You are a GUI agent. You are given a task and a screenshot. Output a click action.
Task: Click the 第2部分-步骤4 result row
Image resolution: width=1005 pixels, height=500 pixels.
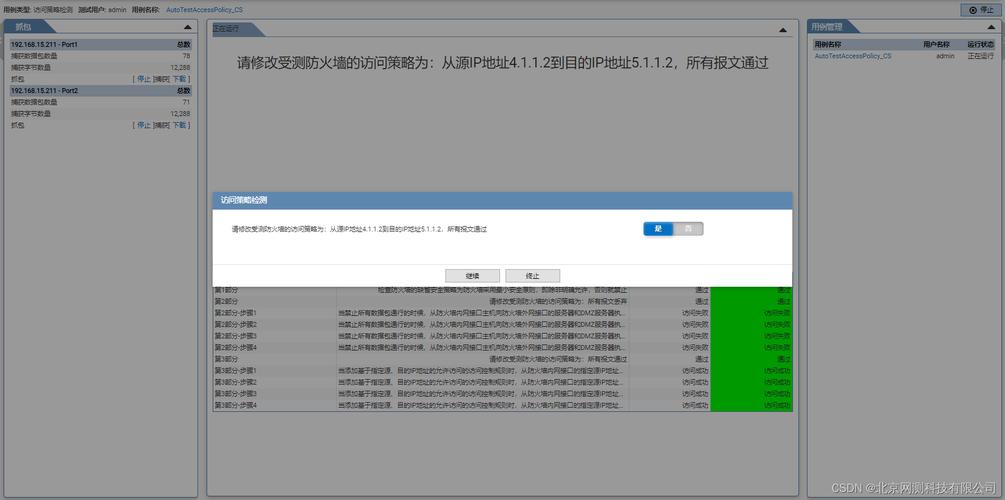click(x=502, y=347)
